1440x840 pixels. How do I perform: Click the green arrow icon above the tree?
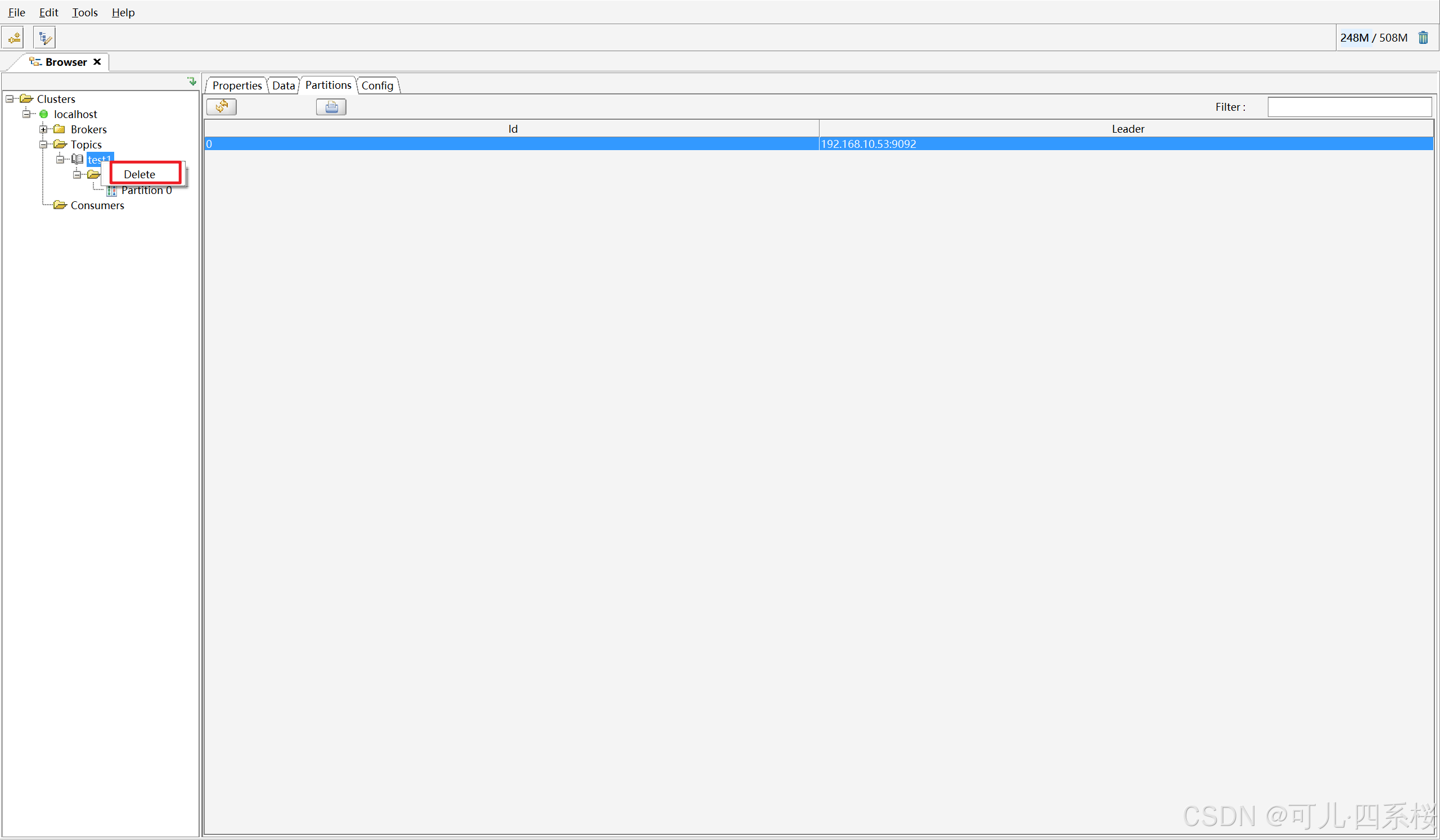[192, 82]
